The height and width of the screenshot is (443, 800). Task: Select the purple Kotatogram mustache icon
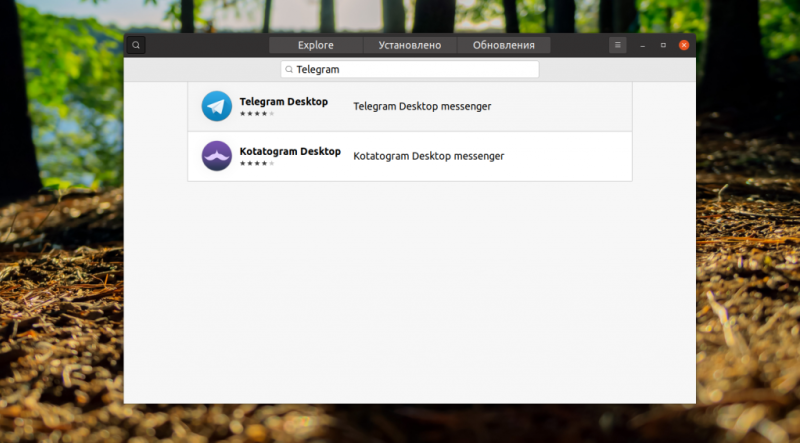coord(217,156)
